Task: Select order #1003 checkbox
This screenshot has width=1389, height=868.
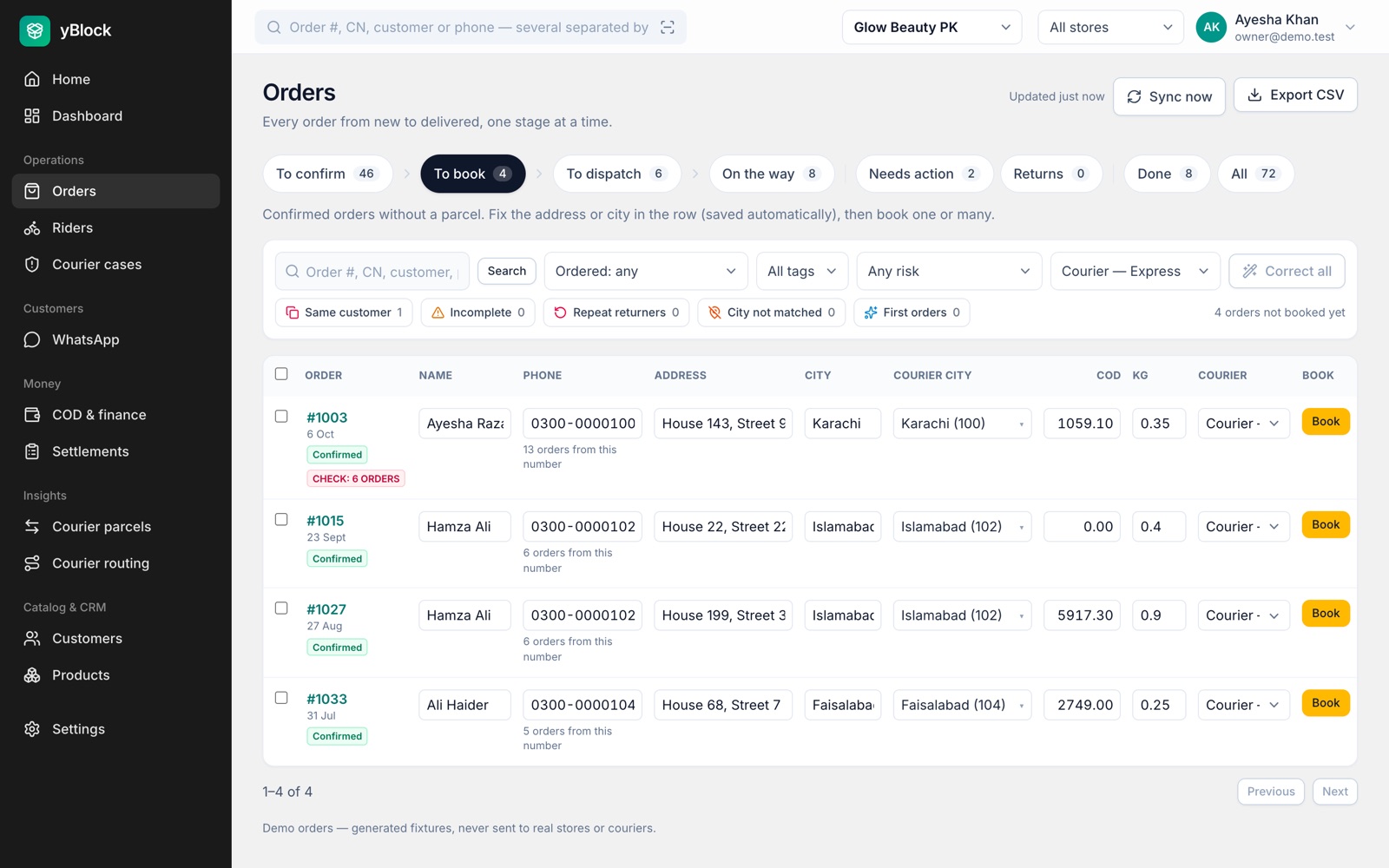Action: click(281, 417)
